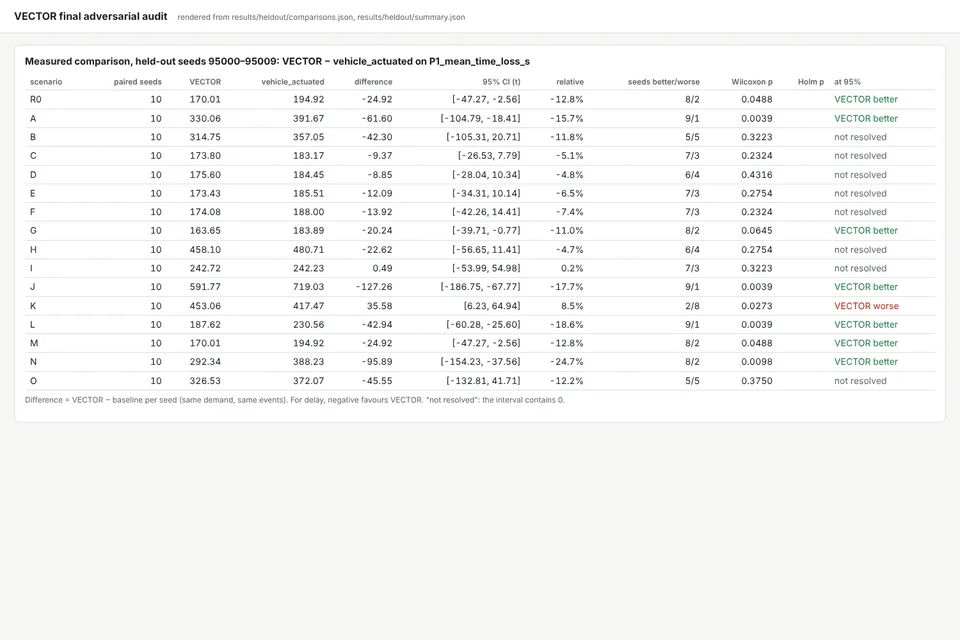Click the "2/8" seeds better/worse cell
Screen dimensions: 960x640
[x=692, y=306]
